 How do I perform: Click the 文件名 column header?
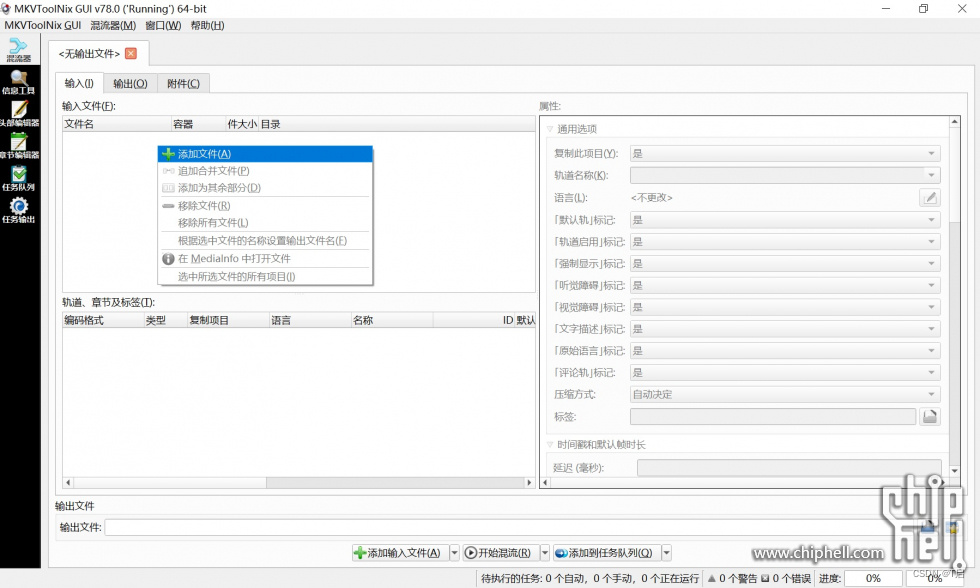pos(116,124)
